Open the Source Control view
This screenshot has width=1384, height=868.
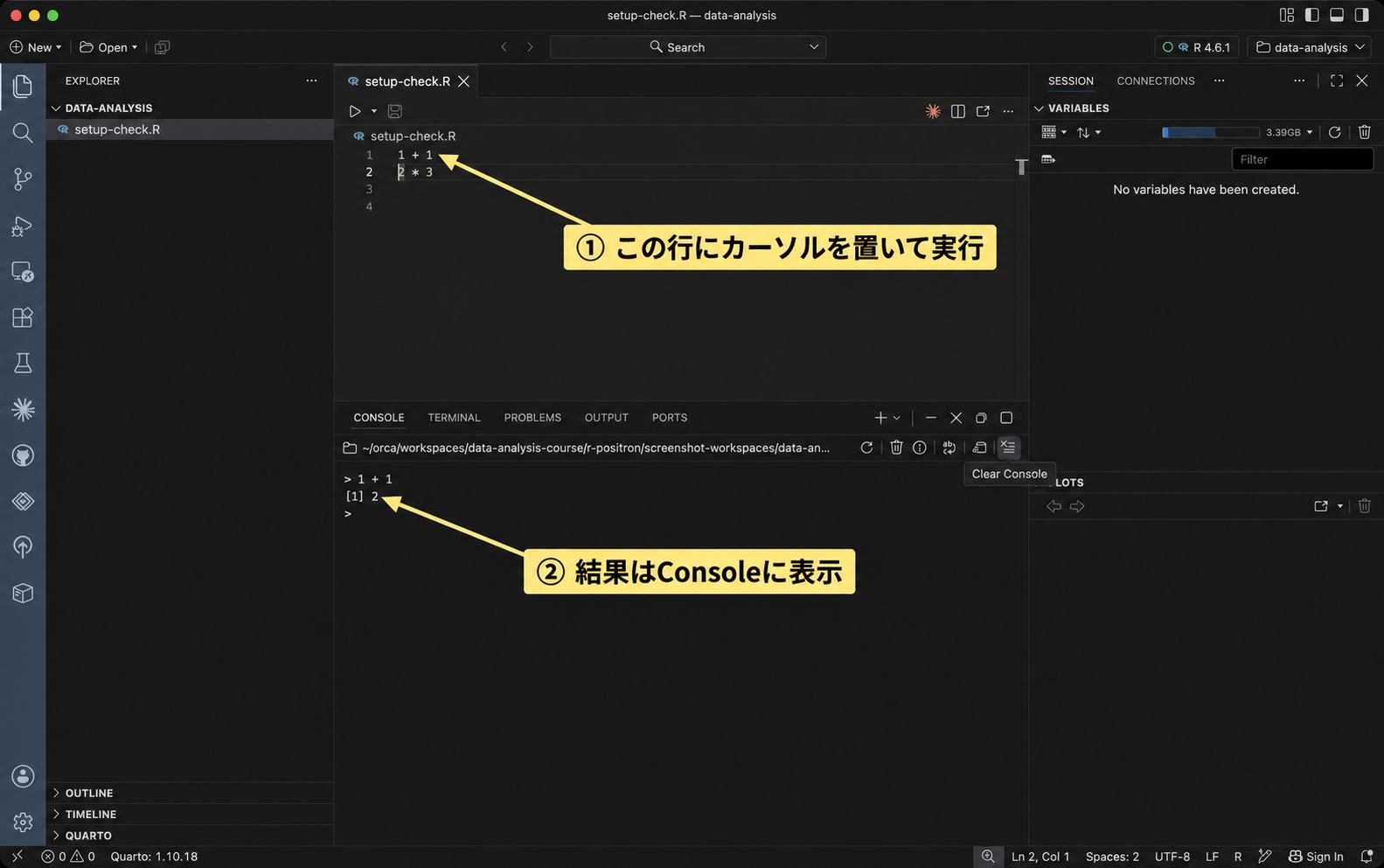tap(23, 179)
